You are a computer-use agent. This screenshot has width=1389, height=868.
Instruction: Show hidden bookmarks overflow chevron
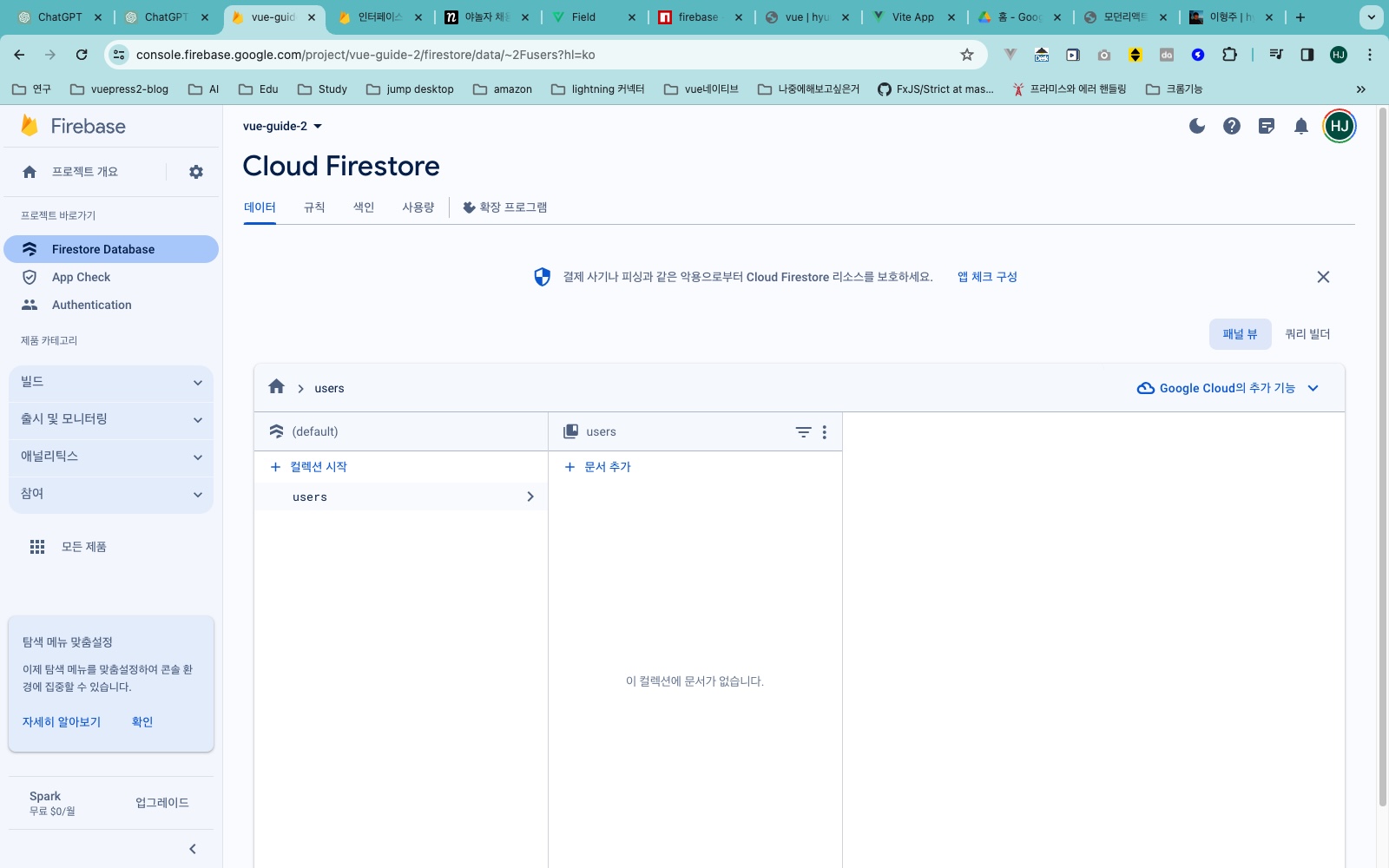[x=1361, y=89]
